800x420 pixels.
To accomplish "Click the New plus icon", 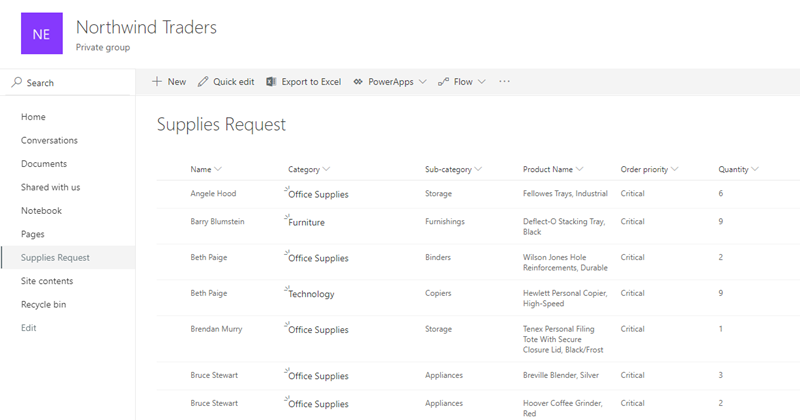I will click(x=157, y=82).
